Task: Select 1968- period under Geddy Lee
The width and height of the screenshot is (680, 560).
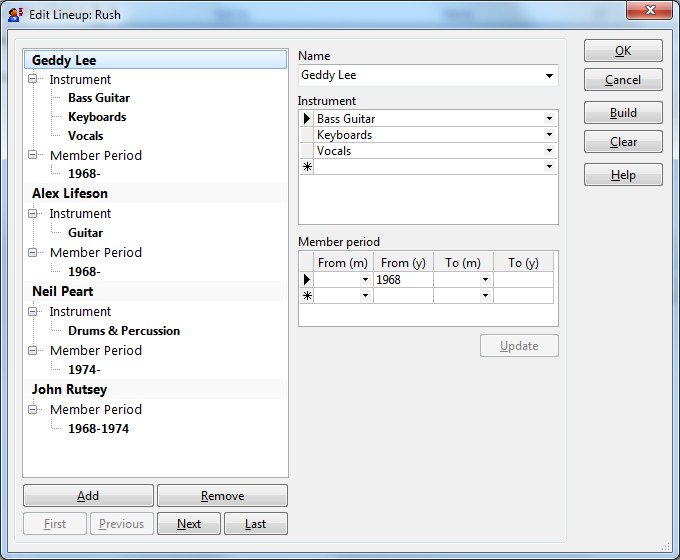Action: tap(84, 174)
